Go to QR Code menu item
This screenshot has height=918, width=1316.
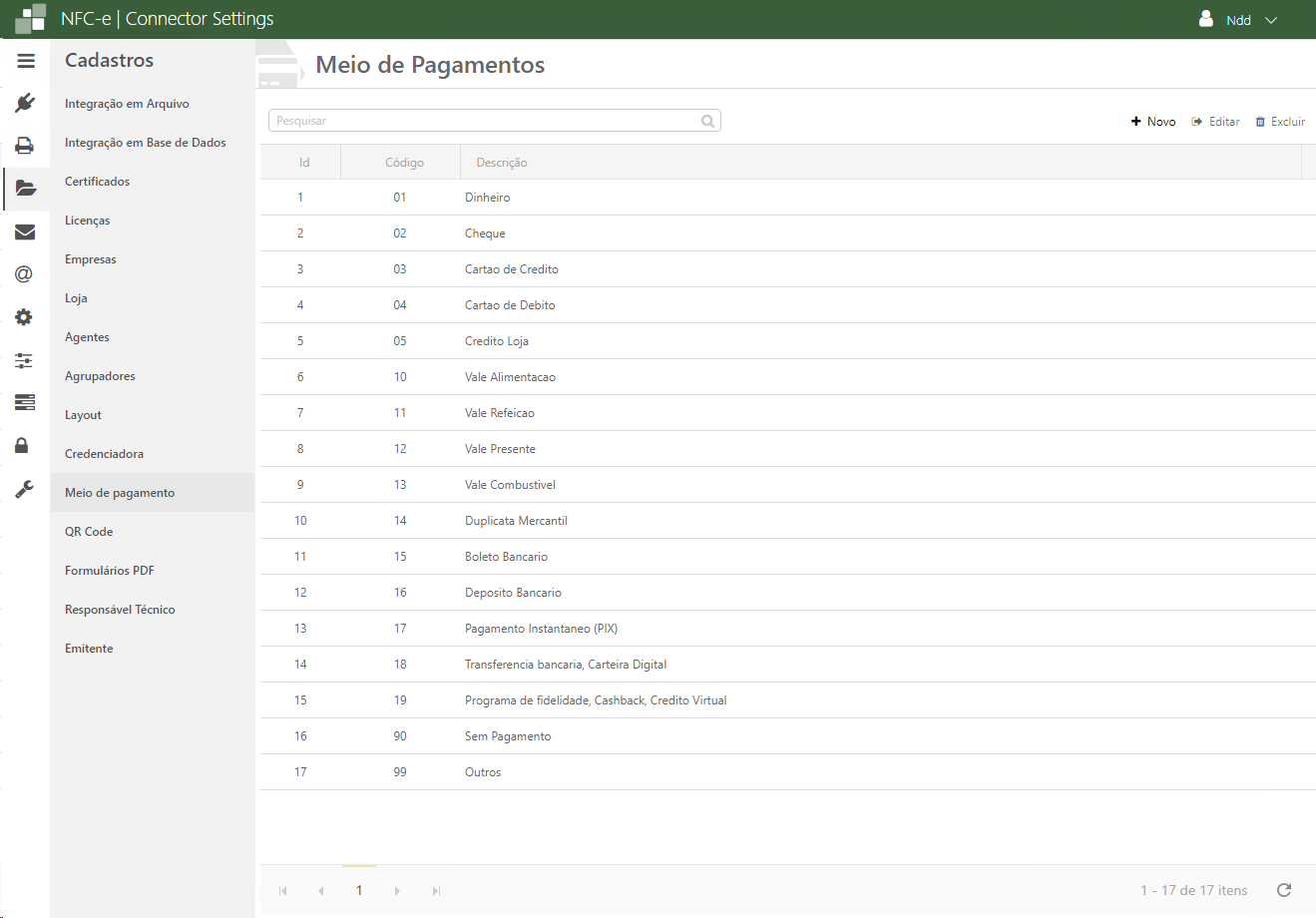point(89,532)
